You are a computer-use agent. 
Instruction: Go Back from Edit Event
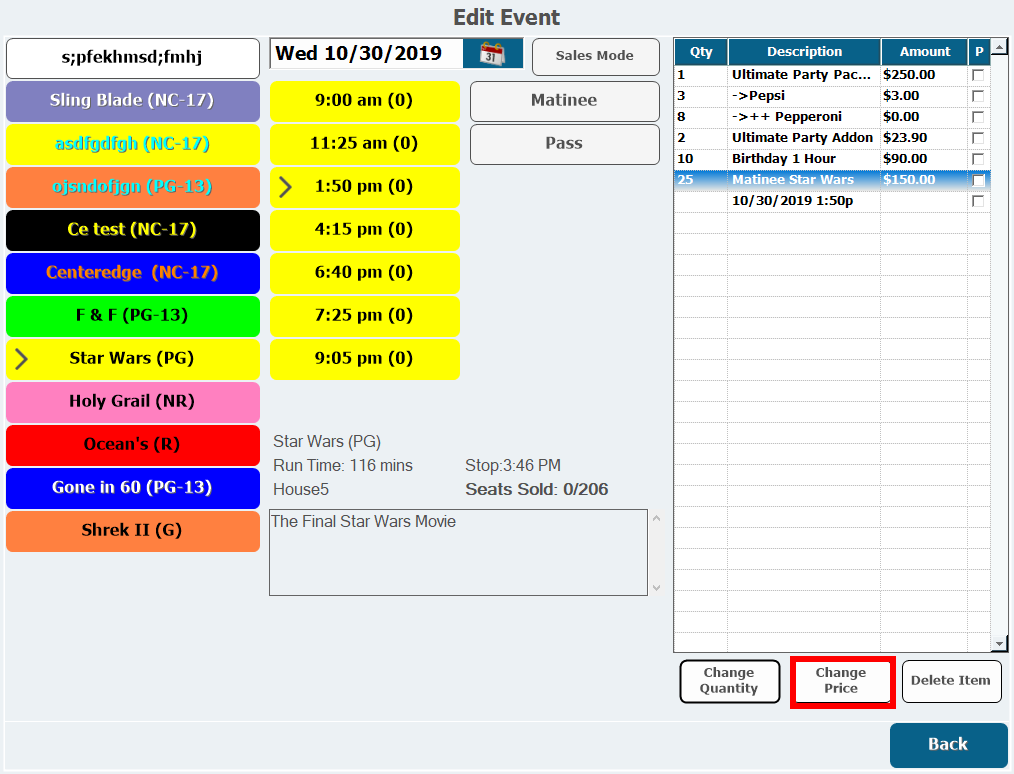[x=947, y=744]
